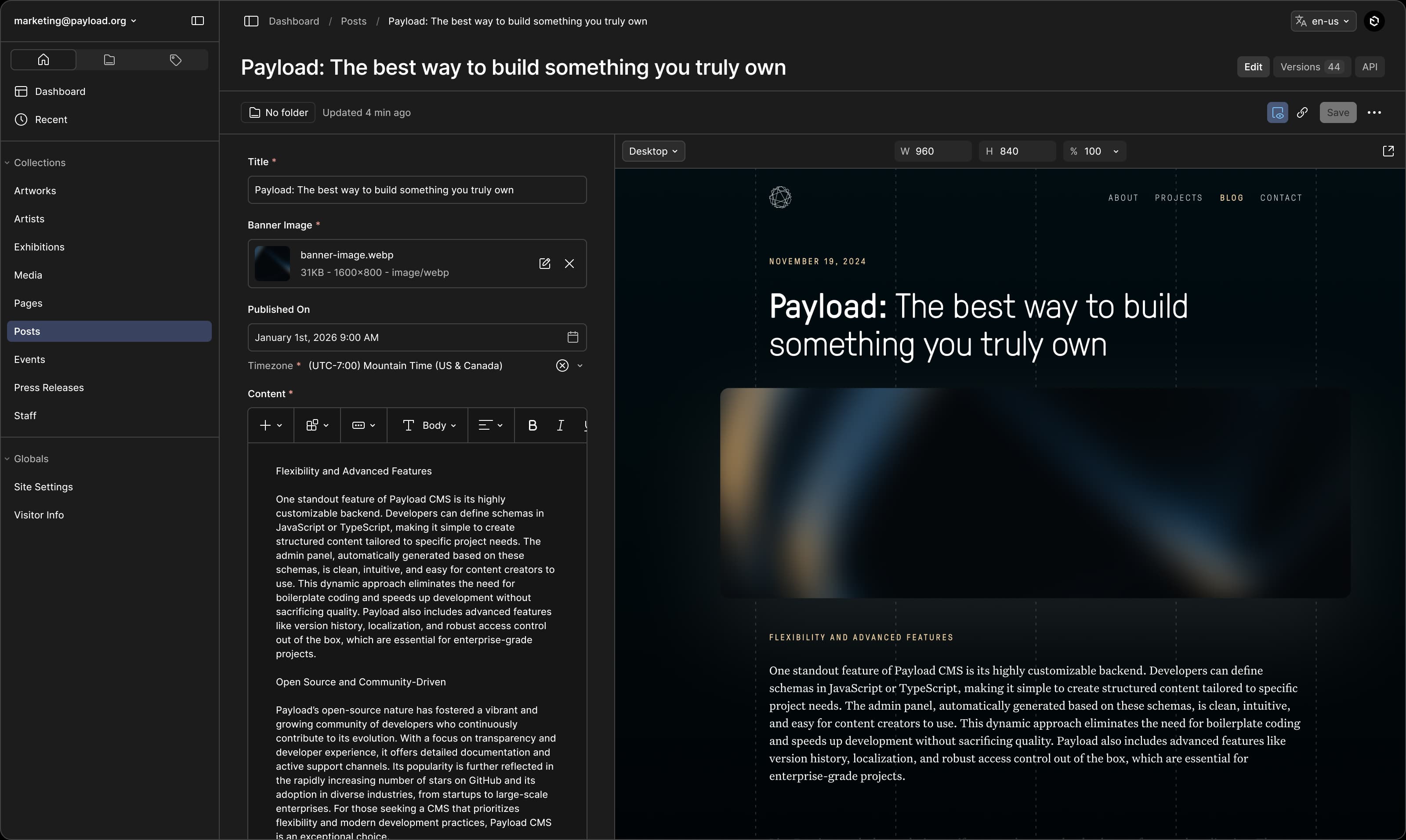Open the Desktop breakpoint dropdown
This screenshot has width=1406, height=840.
click(653, 151)
